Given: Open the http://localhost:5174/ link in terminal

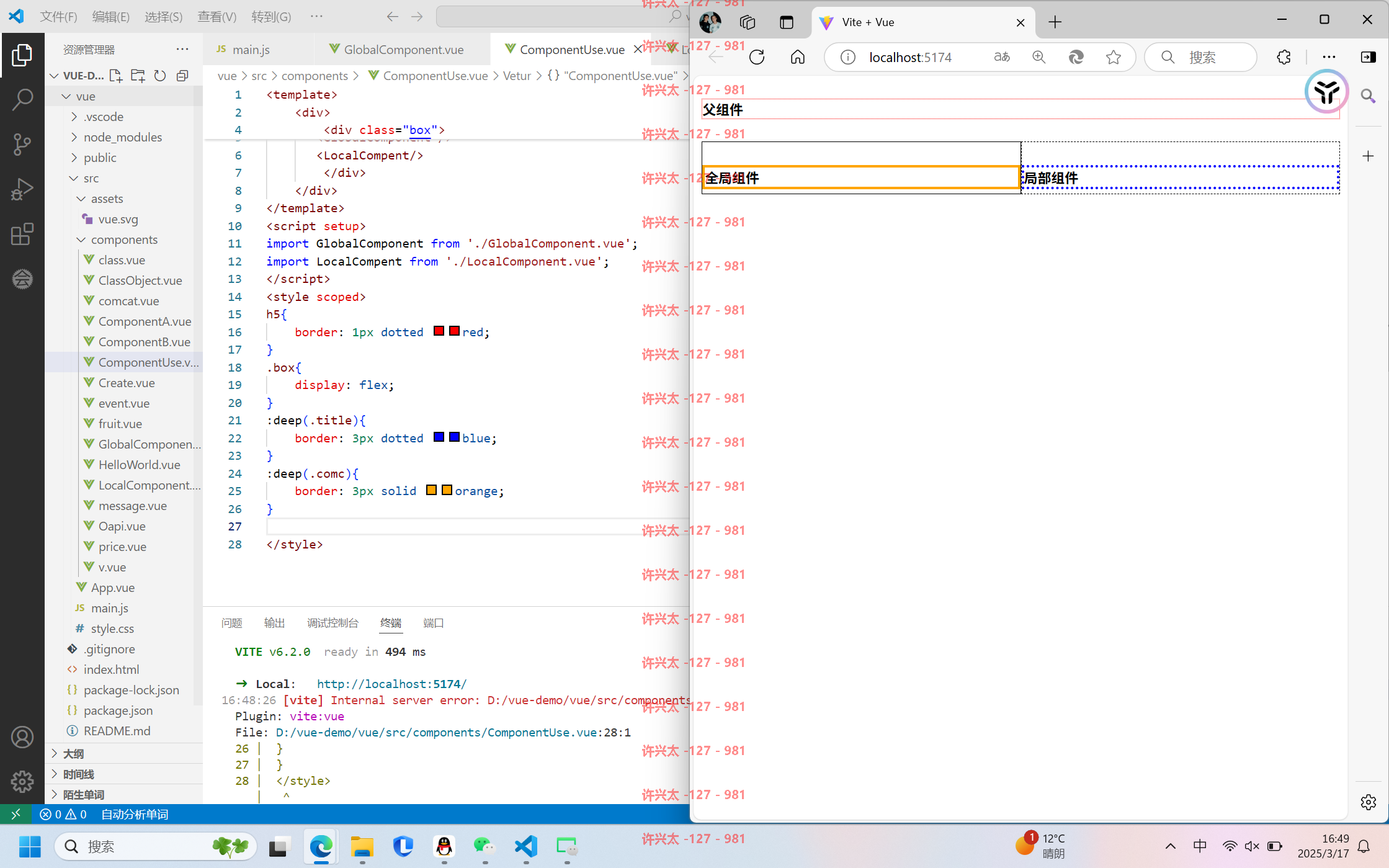Looking at the screenshot, I should pos(391,684).
